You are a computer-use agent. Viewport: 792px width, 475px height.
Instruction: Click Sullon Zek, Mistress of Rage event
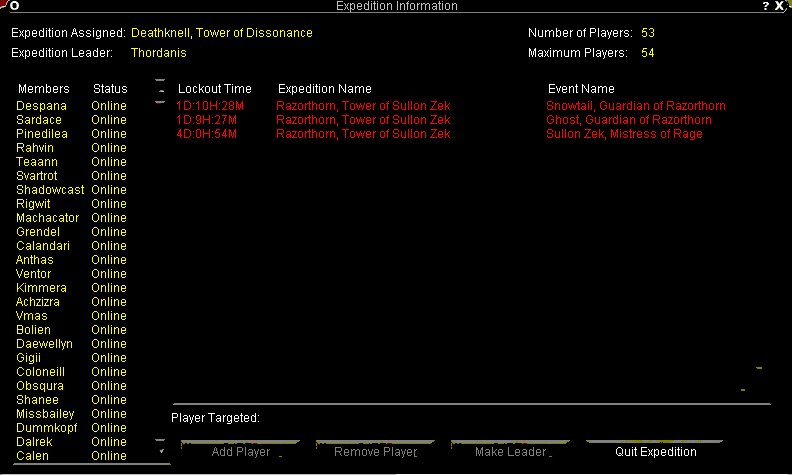tap(624, 134)
